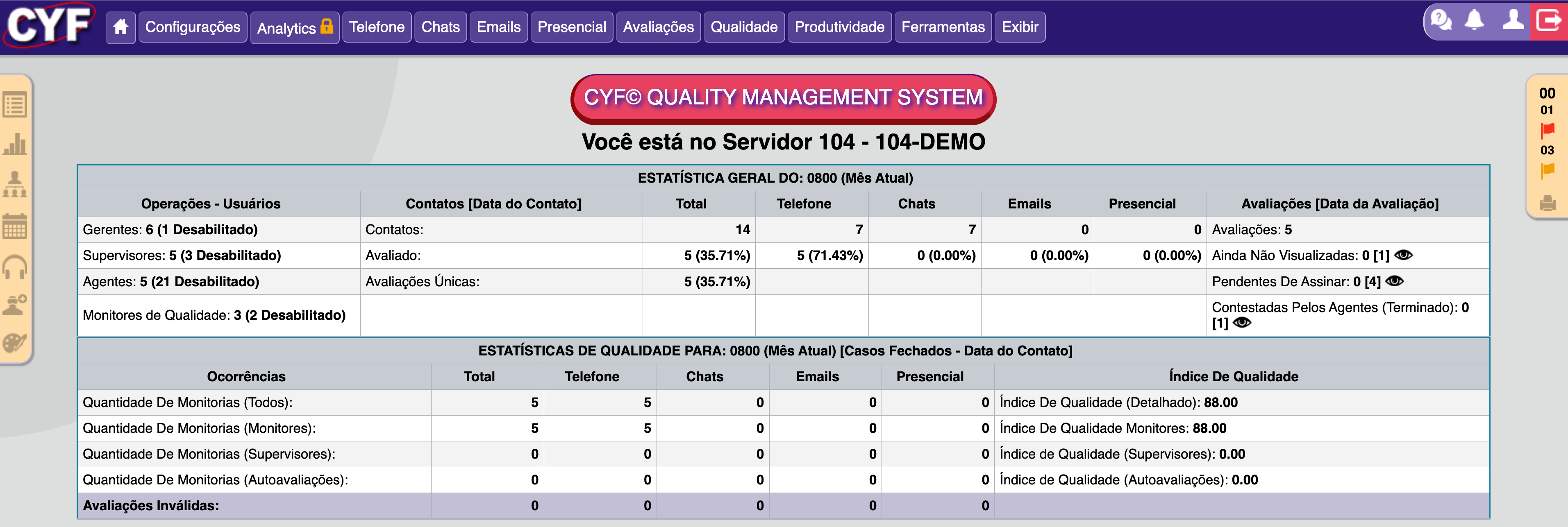1568x527 pixels.
Task: Select the Agentes: 5 (21 Desabilitado) row
Action: 219,282
